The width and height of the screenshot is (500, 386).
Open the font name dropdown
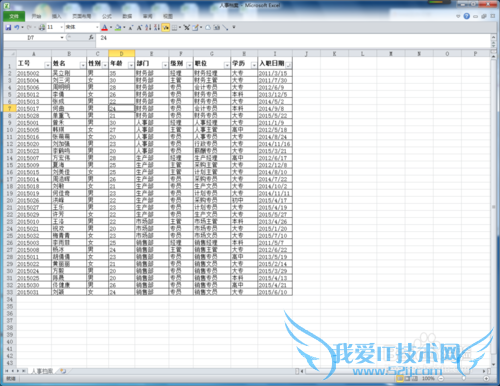pyautogui.click(x=97, y=27)
